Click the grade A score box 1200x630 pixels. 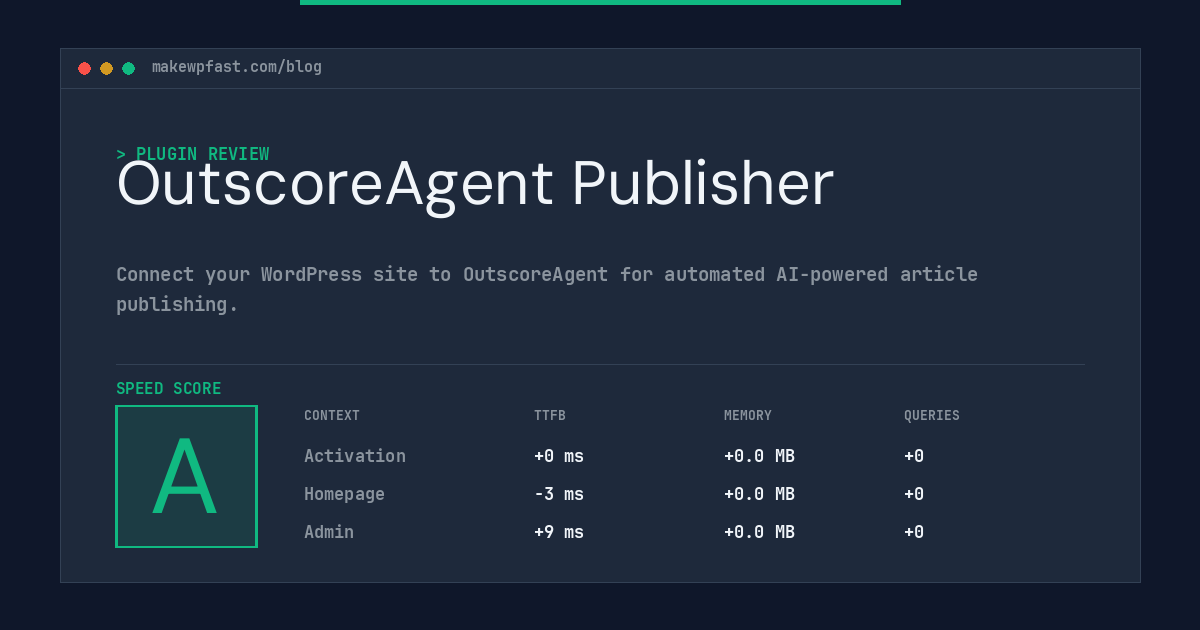[187, 476]
